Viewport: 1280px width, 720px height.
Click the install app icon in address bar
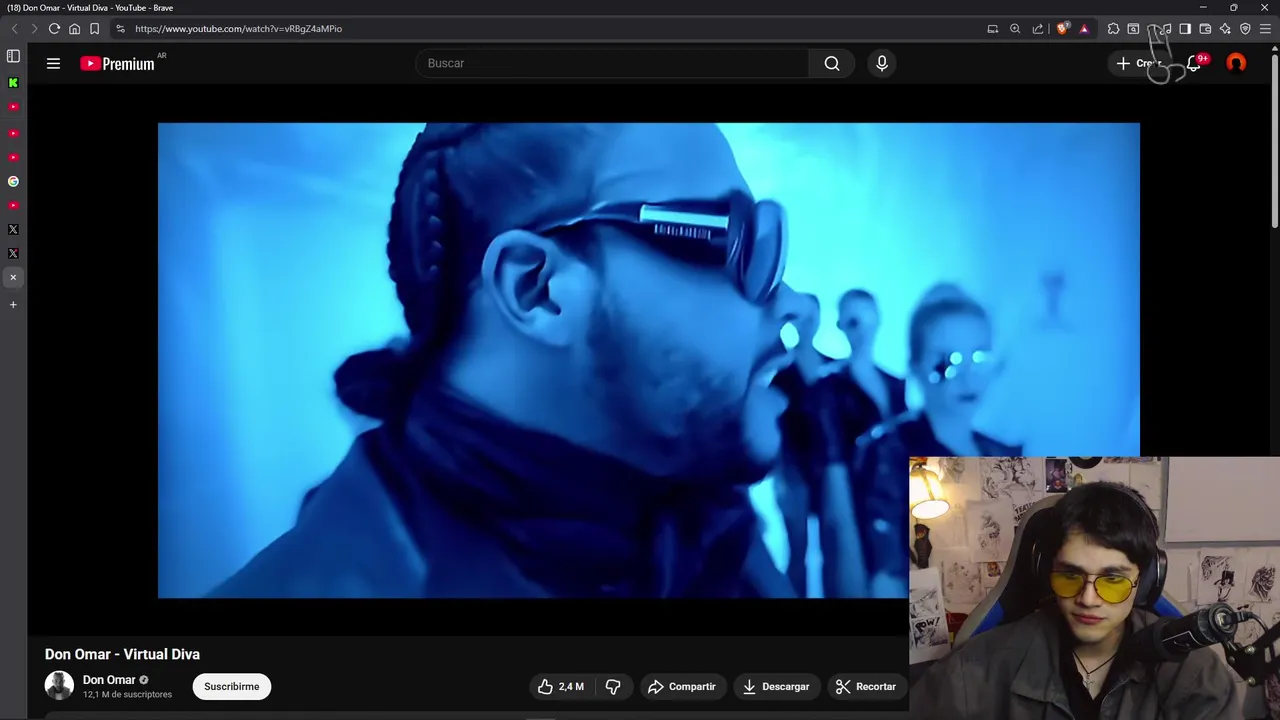pos(993,29)
